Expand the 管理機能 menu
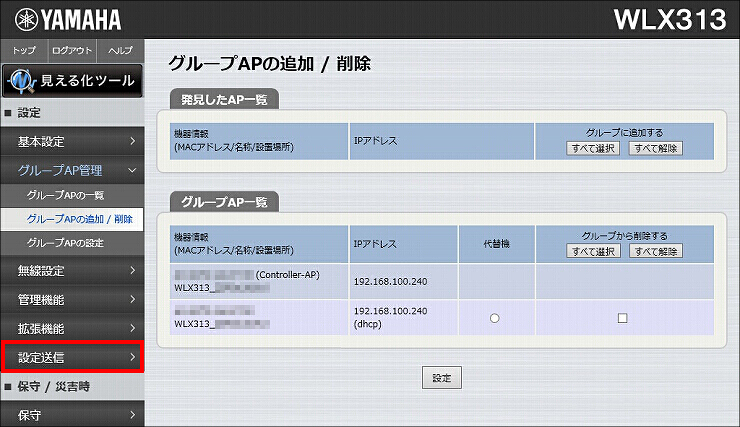 [72, 299]
